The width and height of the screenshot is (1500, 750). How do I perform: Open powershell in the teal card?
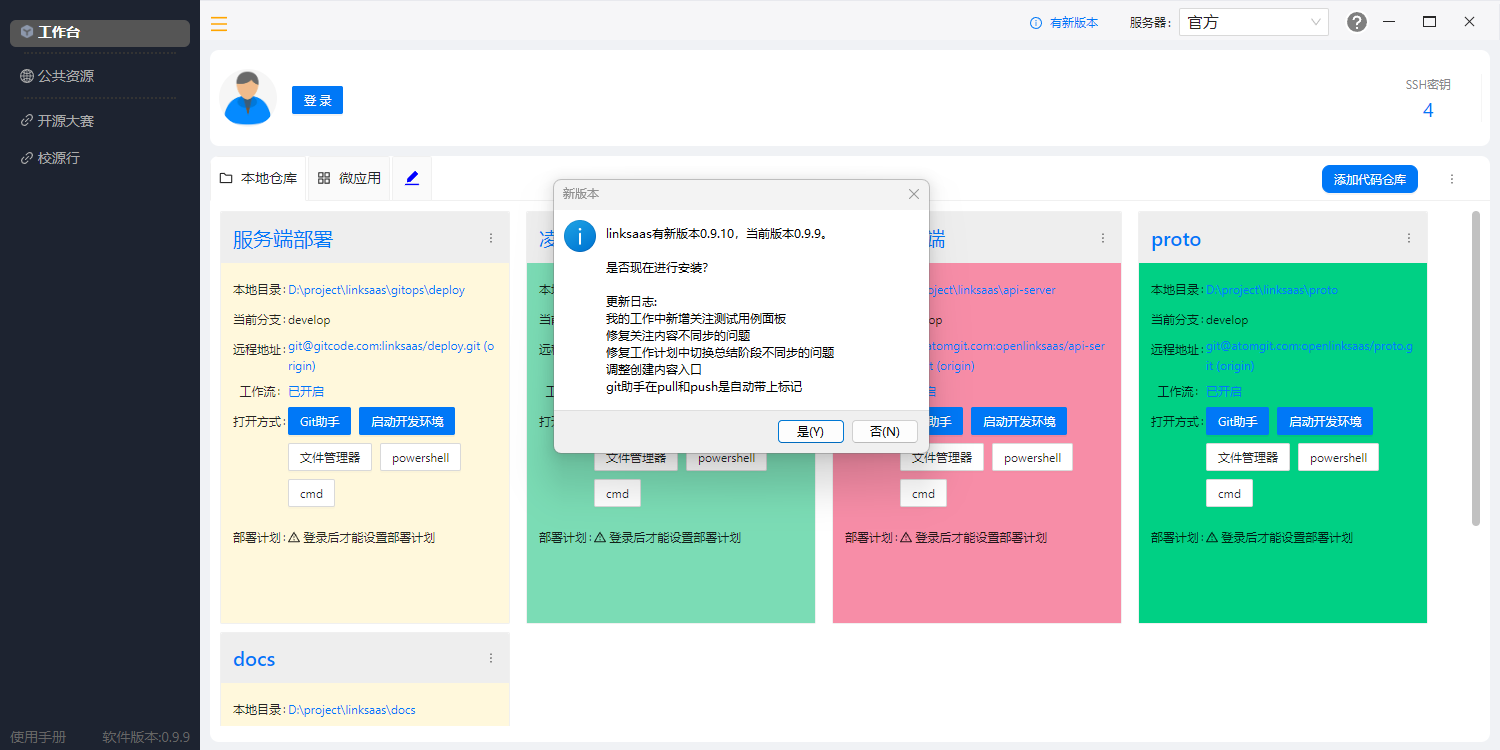click(x=726, y=459)
